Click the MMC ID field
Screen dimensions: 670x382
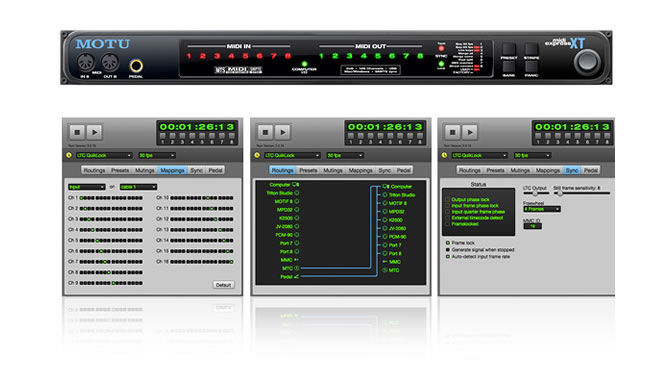(532, 226)
